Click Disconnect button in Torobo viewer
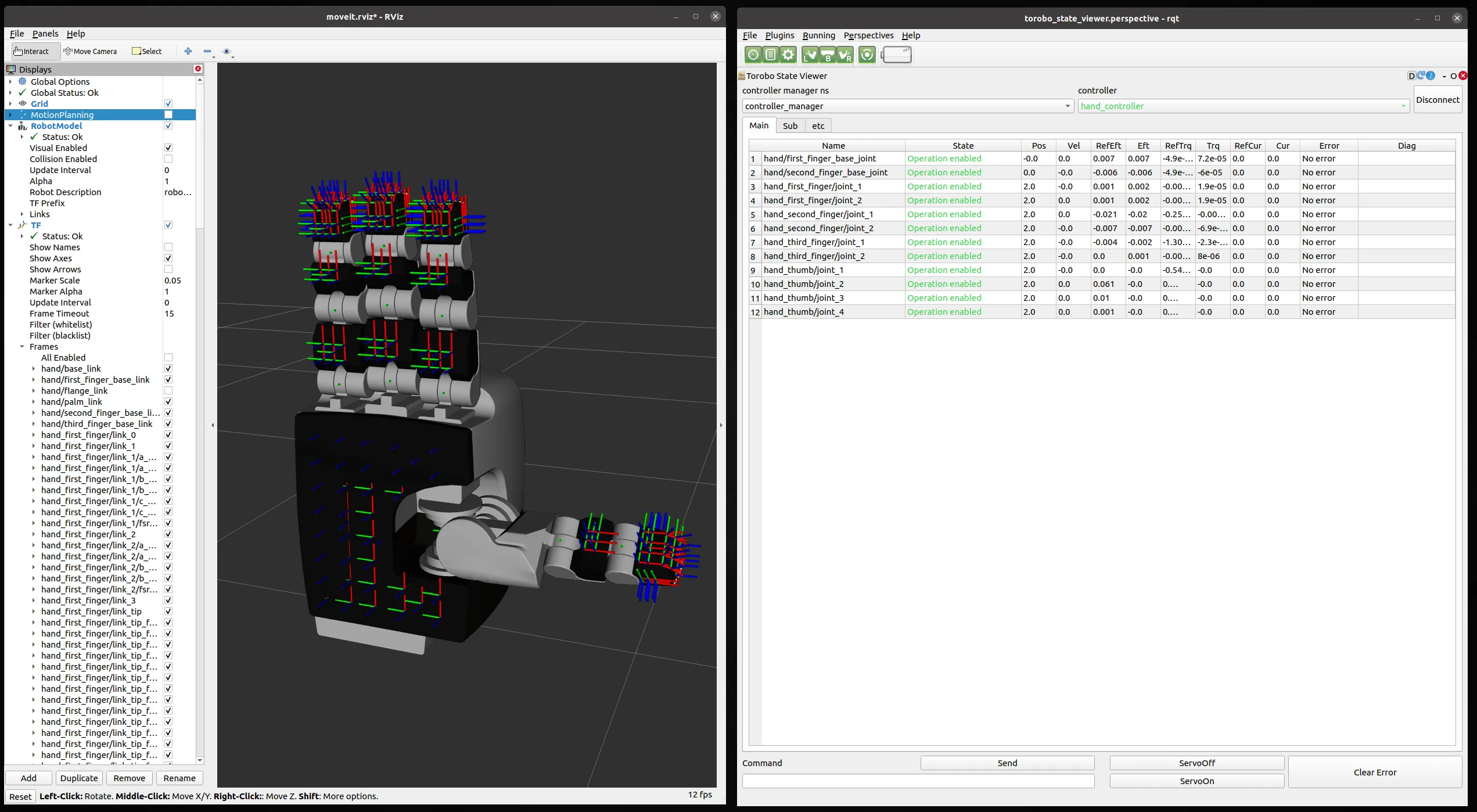 (x=1437, y=99)
